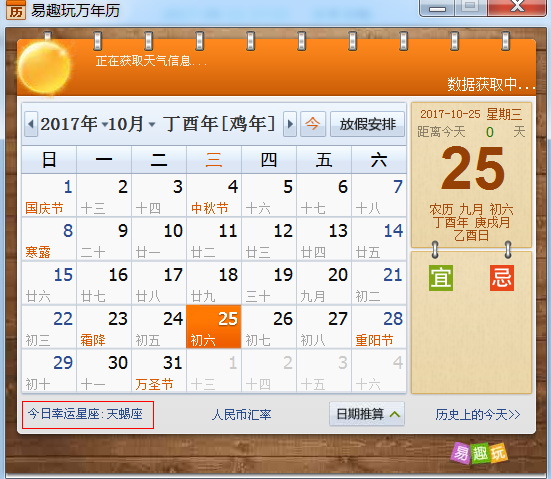
Task: Click the app icon in title bar
Action: click(16, 10)
